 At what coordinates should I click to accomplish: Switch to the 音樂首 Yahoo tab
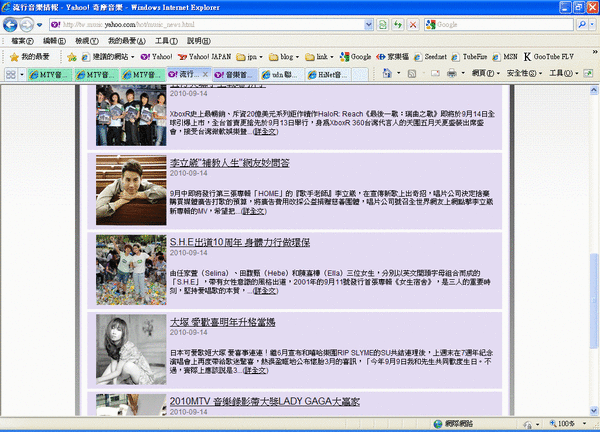click(x=235, y=74)
